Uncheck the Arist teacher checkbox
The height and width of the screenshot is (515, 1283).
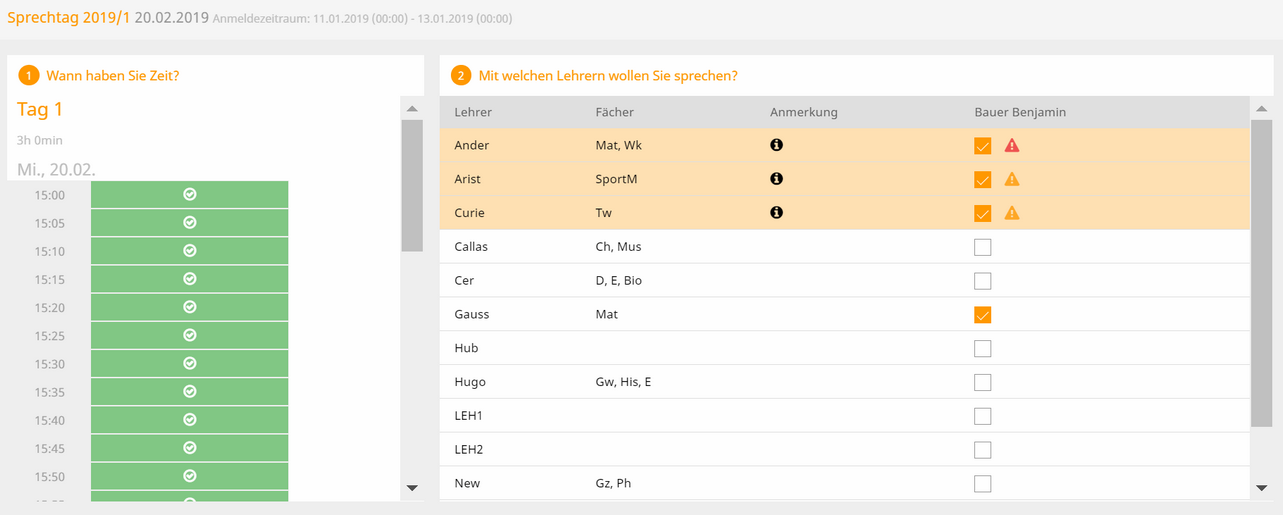click(983, 180)
